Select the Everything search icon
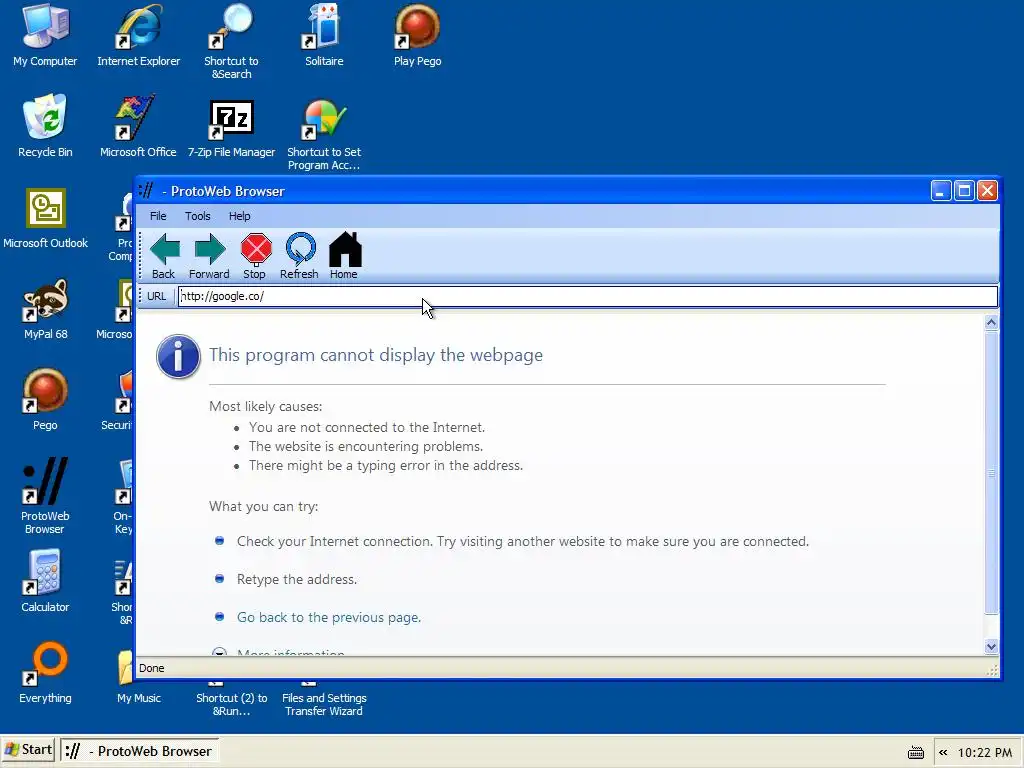 [x=45, y=673]
